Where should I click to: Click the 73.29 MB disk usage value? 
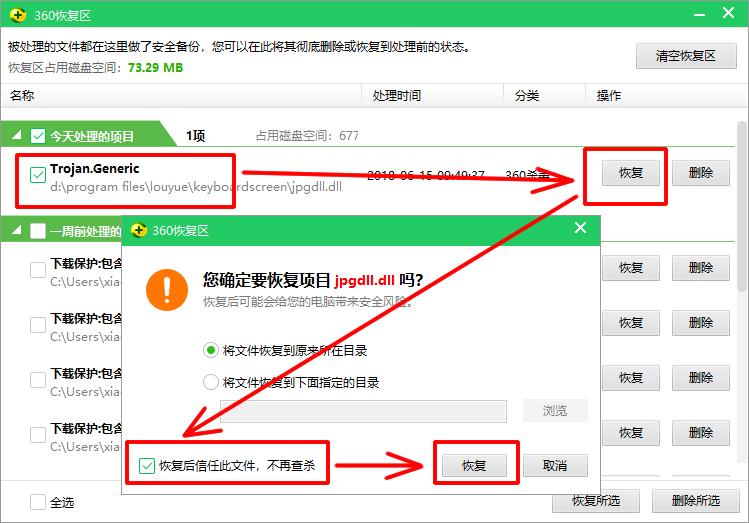pos(155,67)
